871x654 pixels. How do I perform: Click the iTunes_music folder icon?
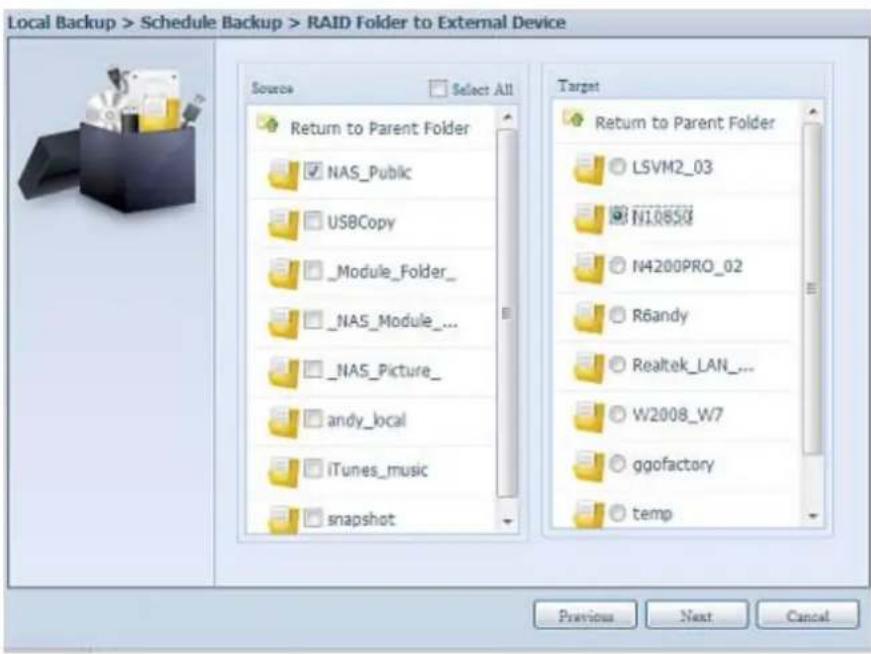click(x=284, y=471)
